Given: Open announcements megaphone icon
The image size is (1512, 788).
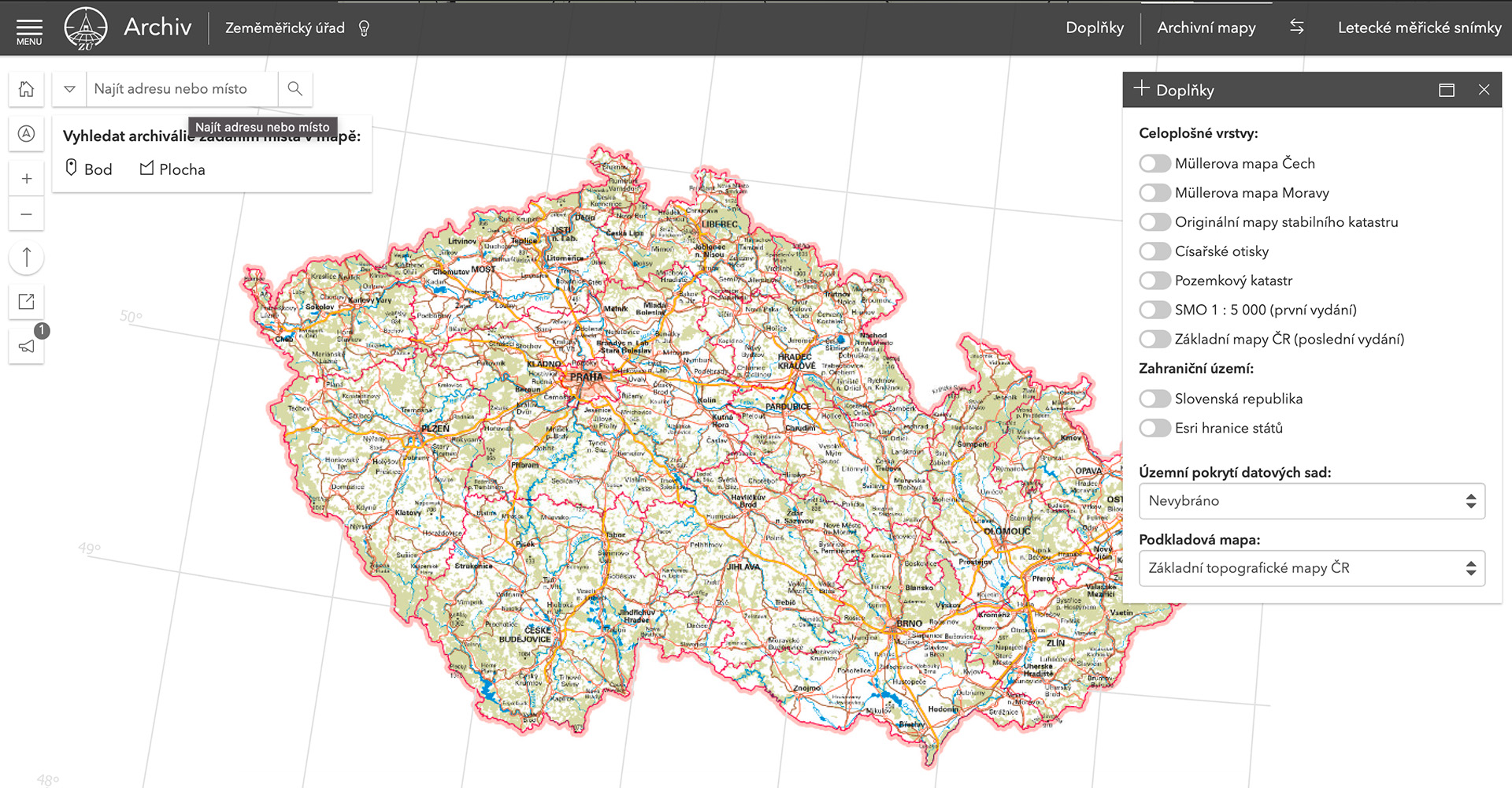Looking at the screenshot, I should click(x=26, y=346).
